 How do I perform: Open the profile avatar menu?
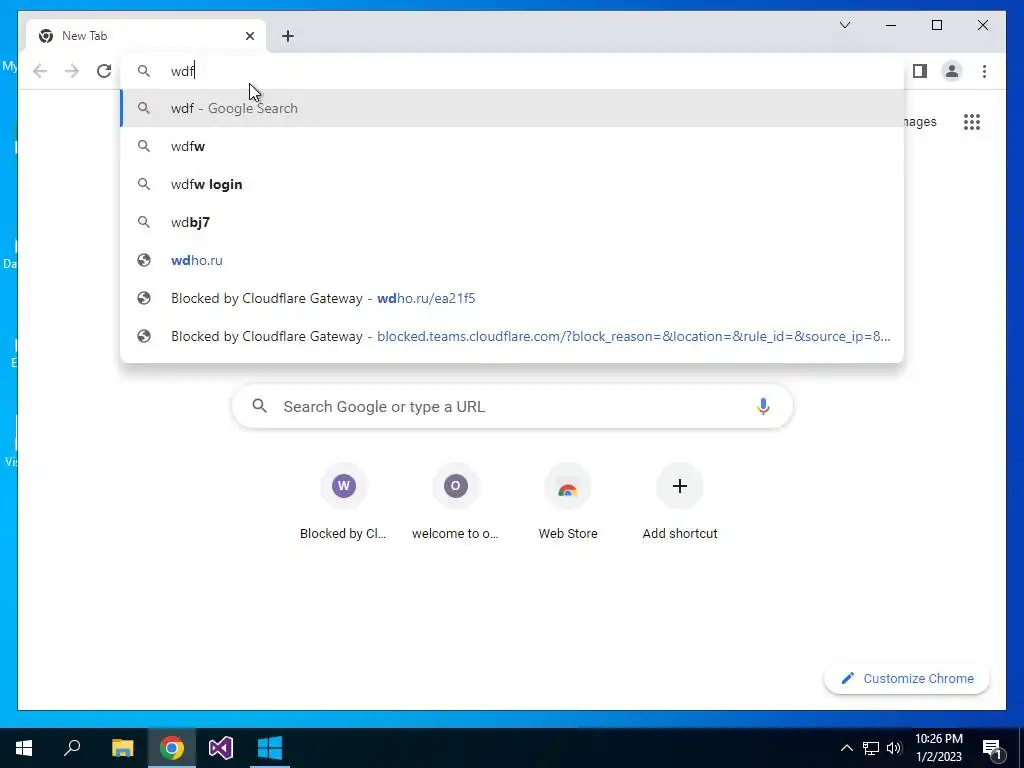[x=952, y=71]
